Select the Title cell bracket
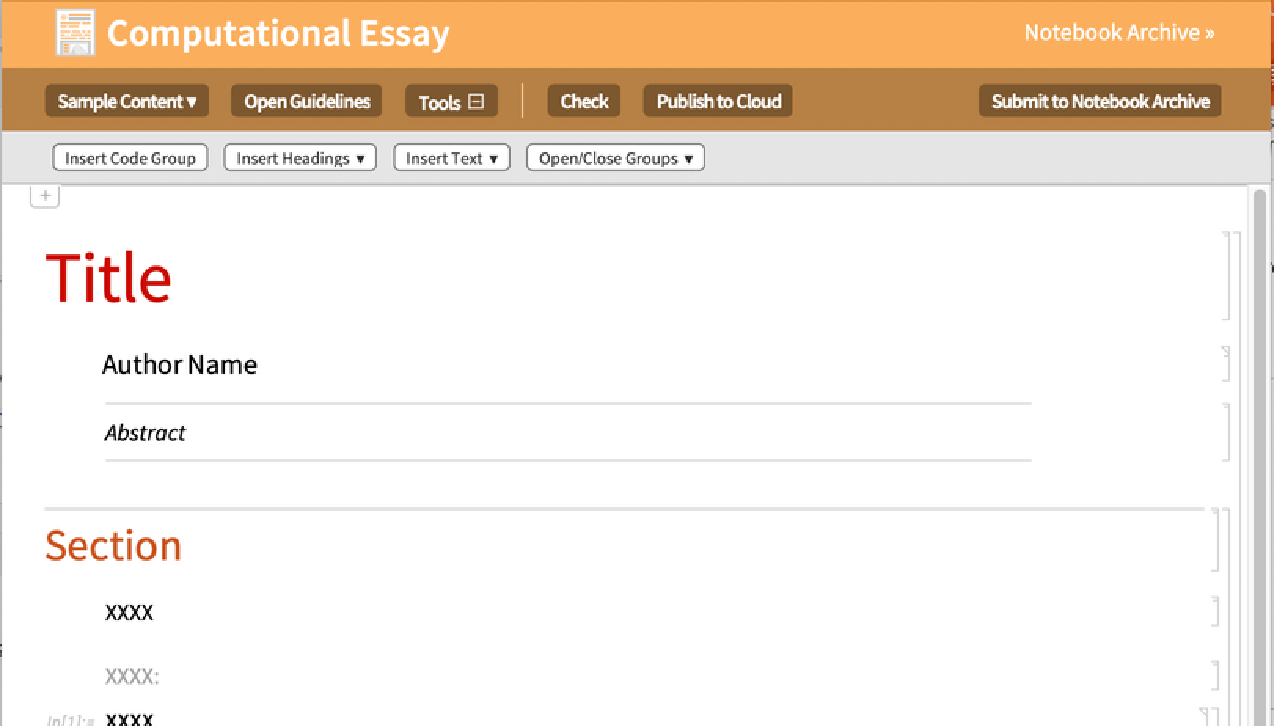 pyautogui.click(x=1226, y=275)
